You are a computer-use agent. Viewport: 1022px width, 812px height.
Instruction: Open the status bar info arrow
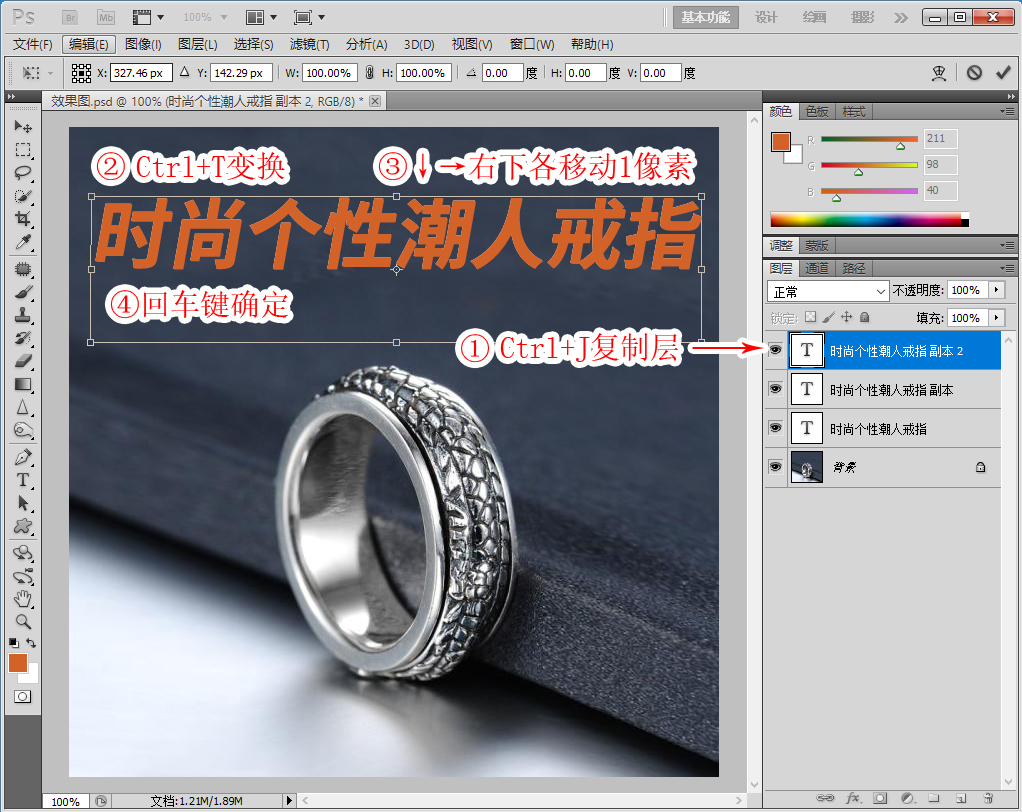(x=289, y=800)
